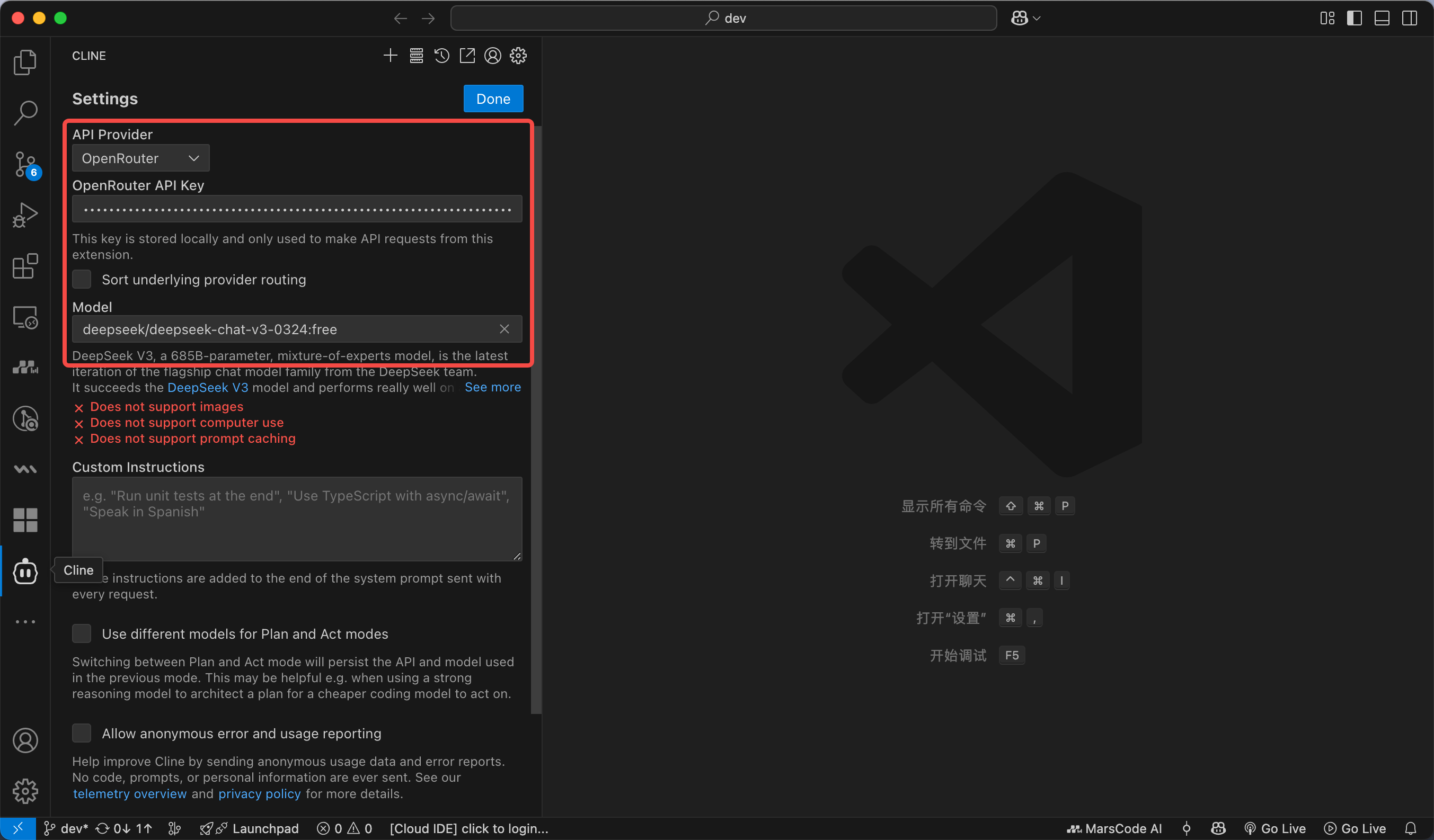Click the Copilot status icon in status bar
1434x840 pixels.
1218,829
